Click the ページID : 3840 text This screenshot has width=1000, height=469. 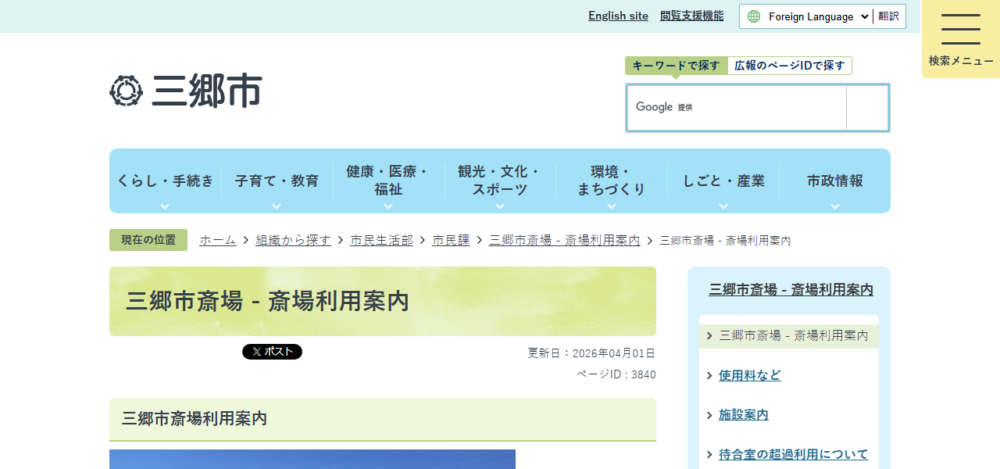pos(616,375)
